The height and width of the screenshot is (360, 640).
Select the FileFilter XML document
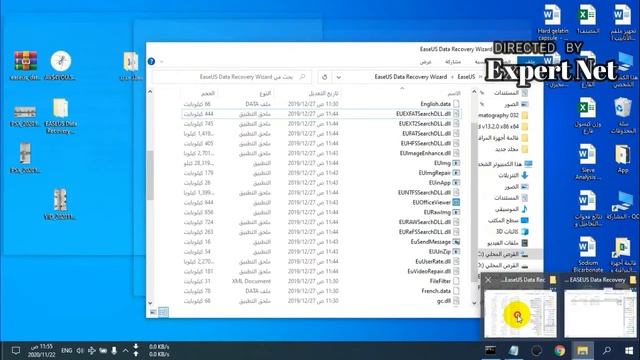click(x=440, y=281)
